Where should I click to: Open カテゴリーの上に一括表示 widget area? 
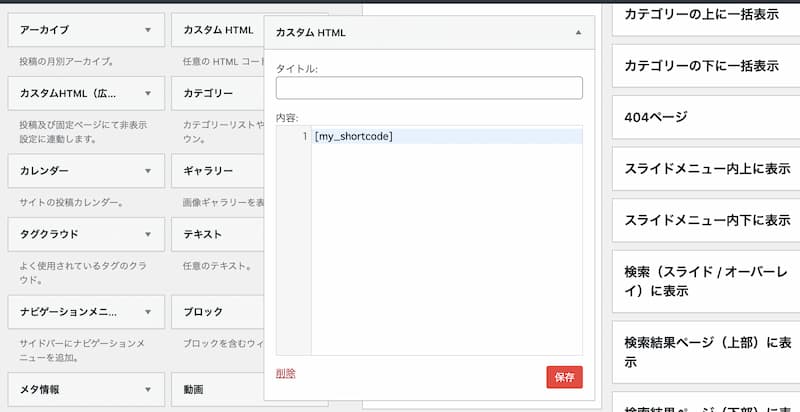coord(706,18)
